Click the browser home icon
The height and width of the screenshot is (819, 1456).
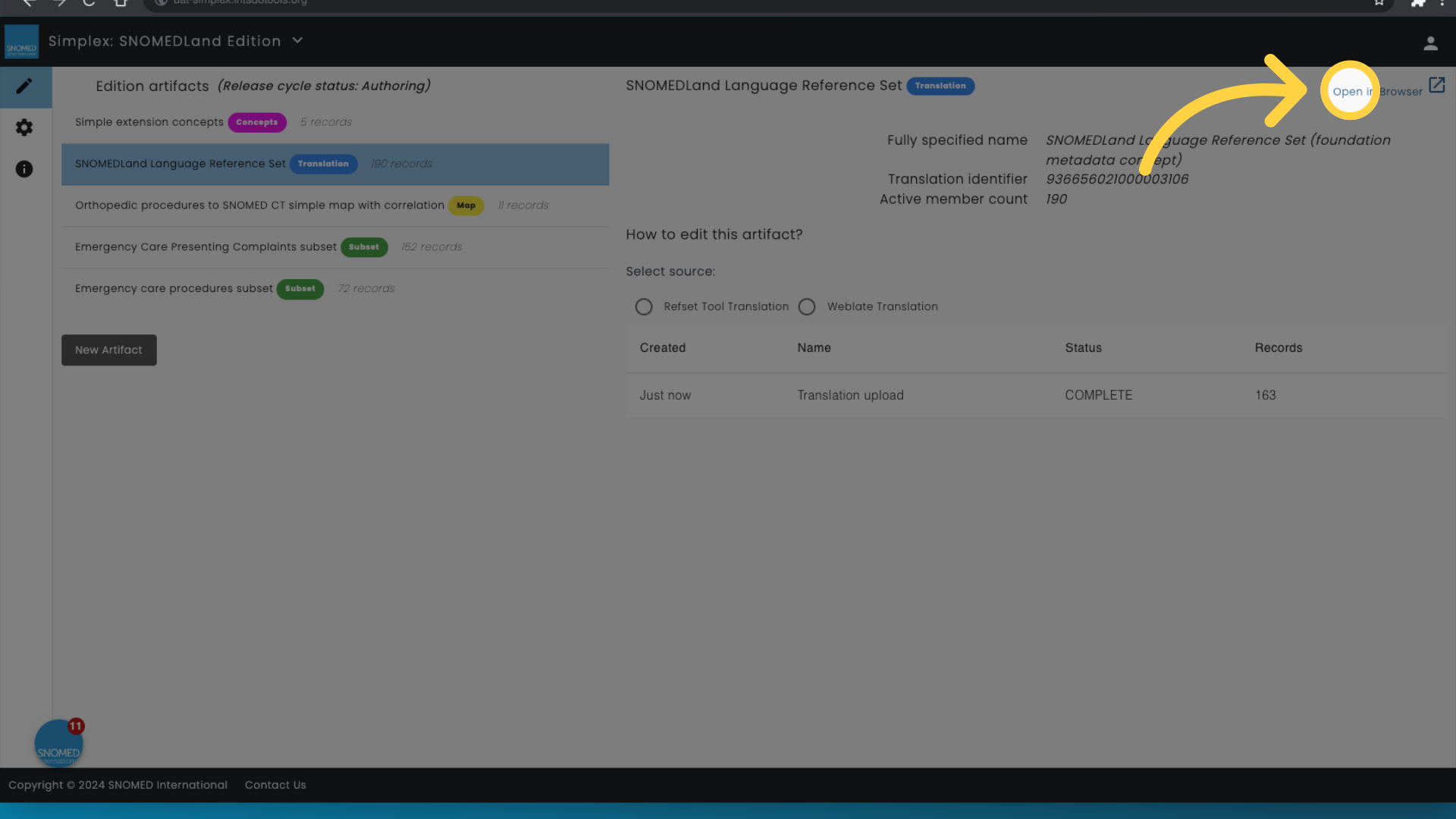[120, 3]
